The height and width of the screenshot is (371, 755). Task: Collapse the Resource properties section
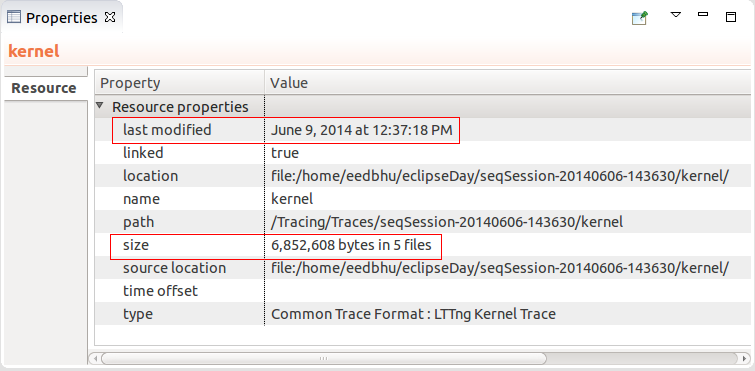[x=100, y=105]
